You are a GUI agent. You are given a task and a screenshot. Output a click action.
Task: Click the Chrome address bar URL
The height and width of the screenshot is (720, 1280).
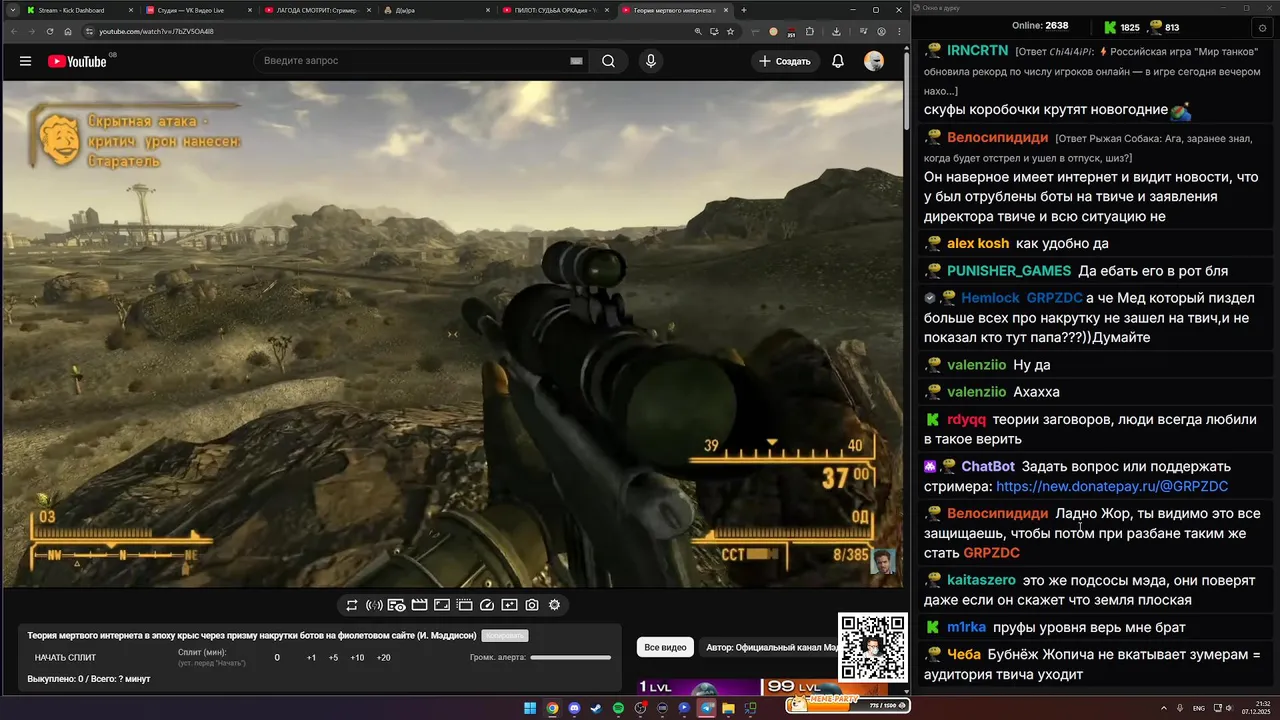pos(156,31)
